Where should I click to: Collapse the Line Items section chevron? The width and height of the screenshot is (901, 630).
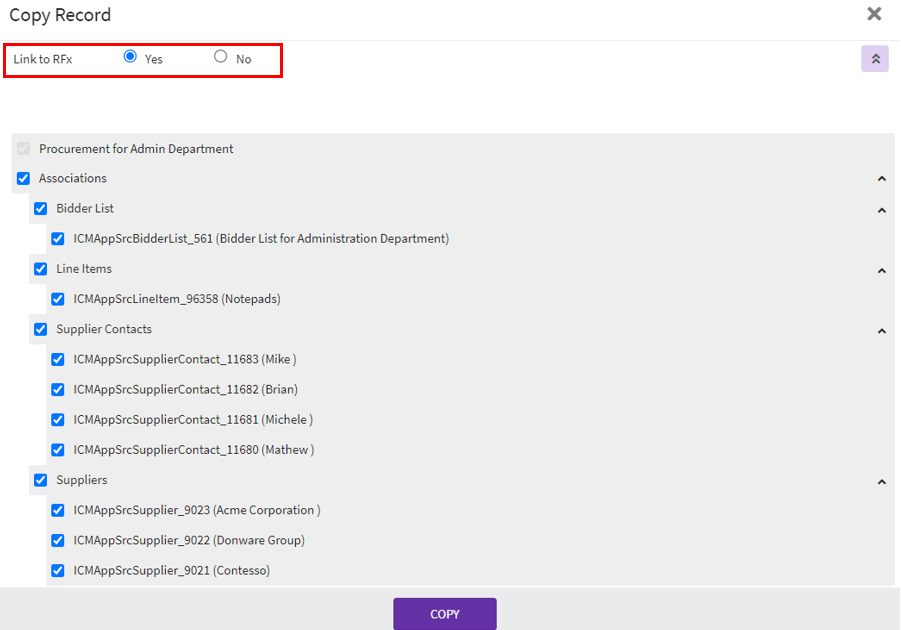pyautogui.click(x=881, y=270)
